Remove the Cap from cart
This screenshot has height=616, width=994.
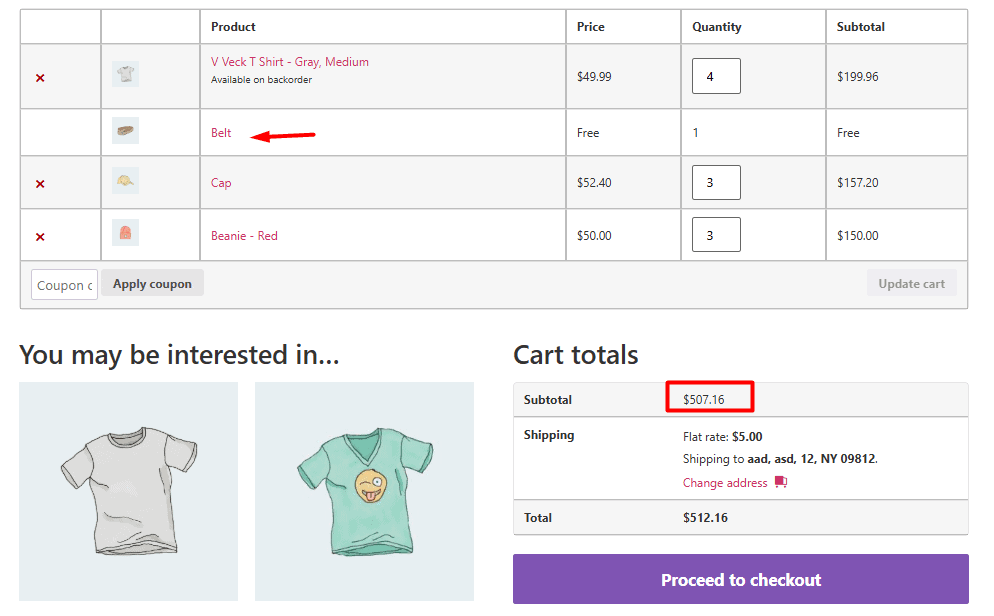coord(39,183)
